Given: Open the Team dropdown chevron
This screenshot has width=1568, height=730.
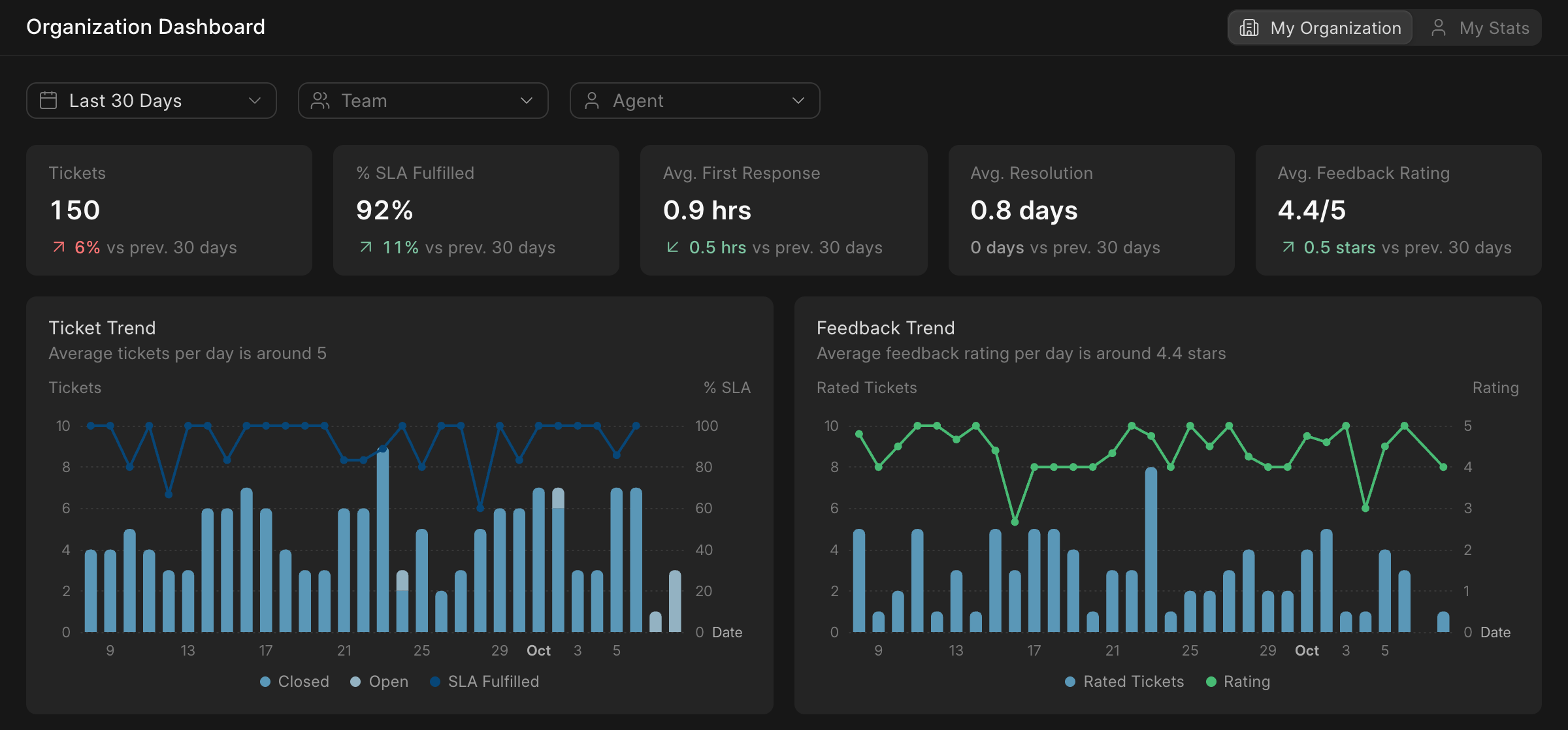Looking at the screenshot, I should (527, 101).
